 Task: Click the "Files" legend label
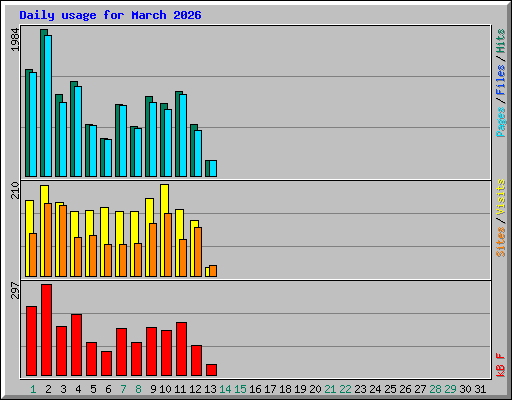coord(501,79)
